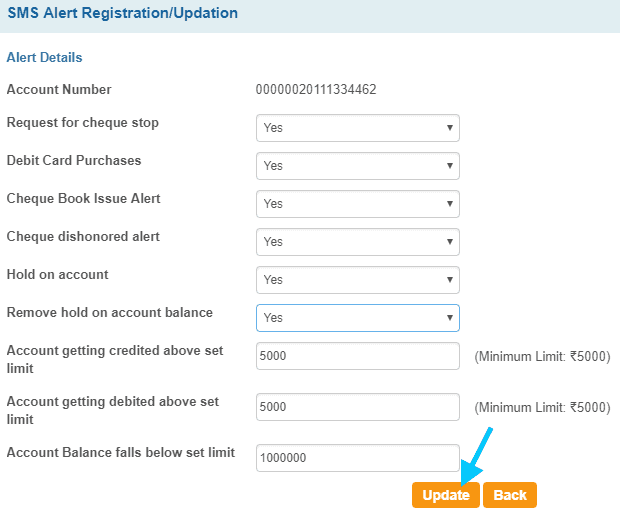Focus the debited above set limit field
Image resolution: width=620 pixels, height=522 pixels.
click(357, 407)
